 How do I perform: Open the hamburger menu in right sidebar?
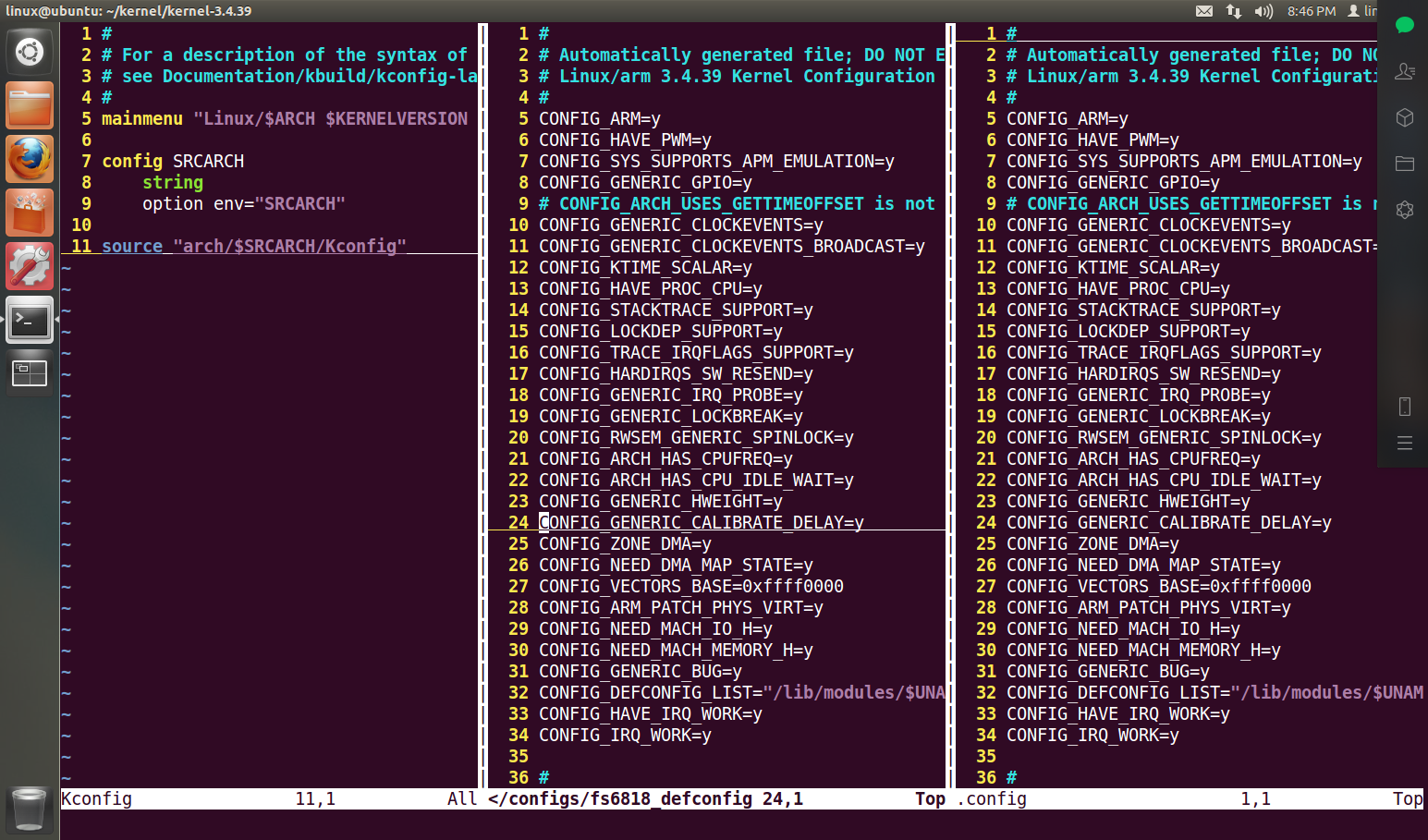(x=1404, y=443)
